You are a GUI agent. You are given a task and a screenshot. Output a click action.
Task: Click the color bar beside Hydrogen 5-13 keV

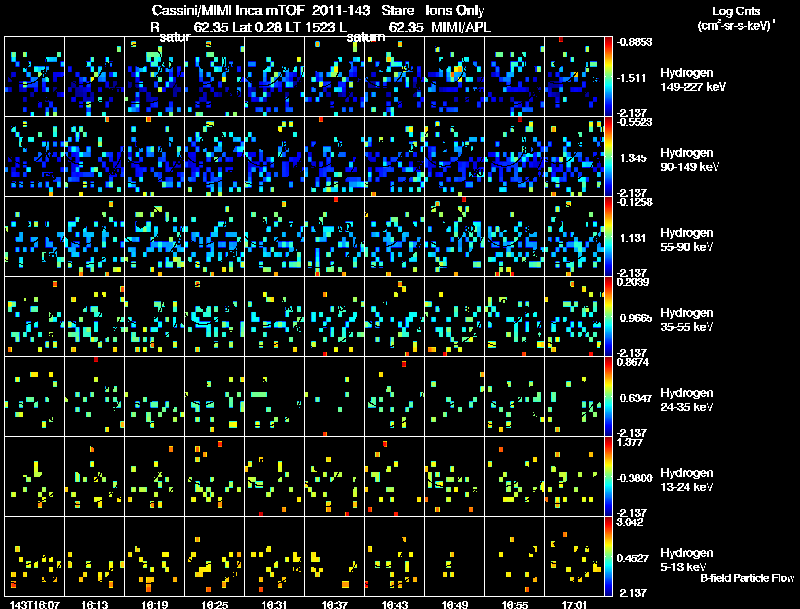608,556
